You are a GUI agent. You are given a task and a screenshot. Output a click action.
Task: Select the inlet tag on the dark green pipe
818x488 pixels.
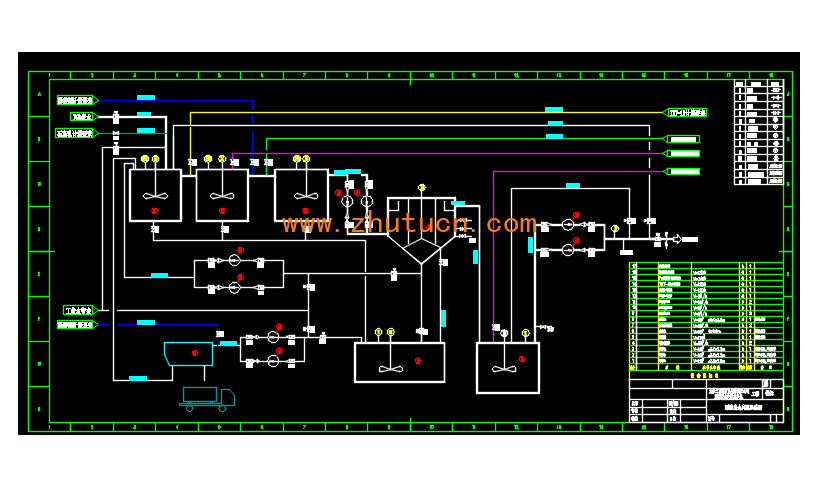point(77,133)
